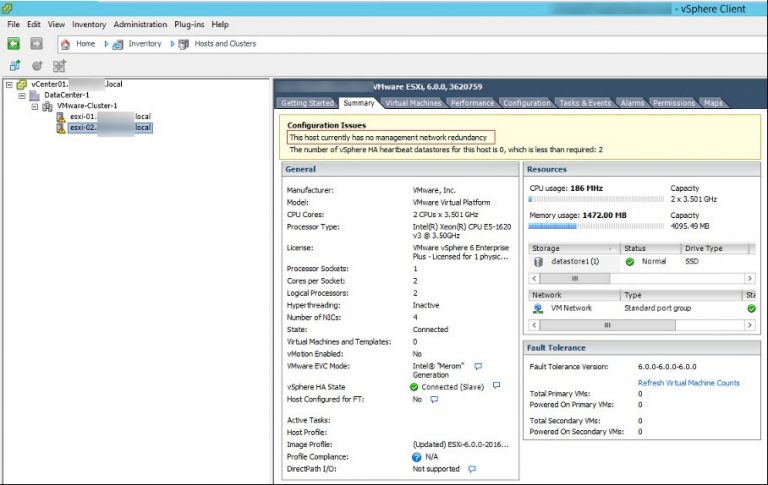Switch to the Configuration tab
The width and height of the screenshot is (768, 485).
pyautogui.click(x=526, y=103)
